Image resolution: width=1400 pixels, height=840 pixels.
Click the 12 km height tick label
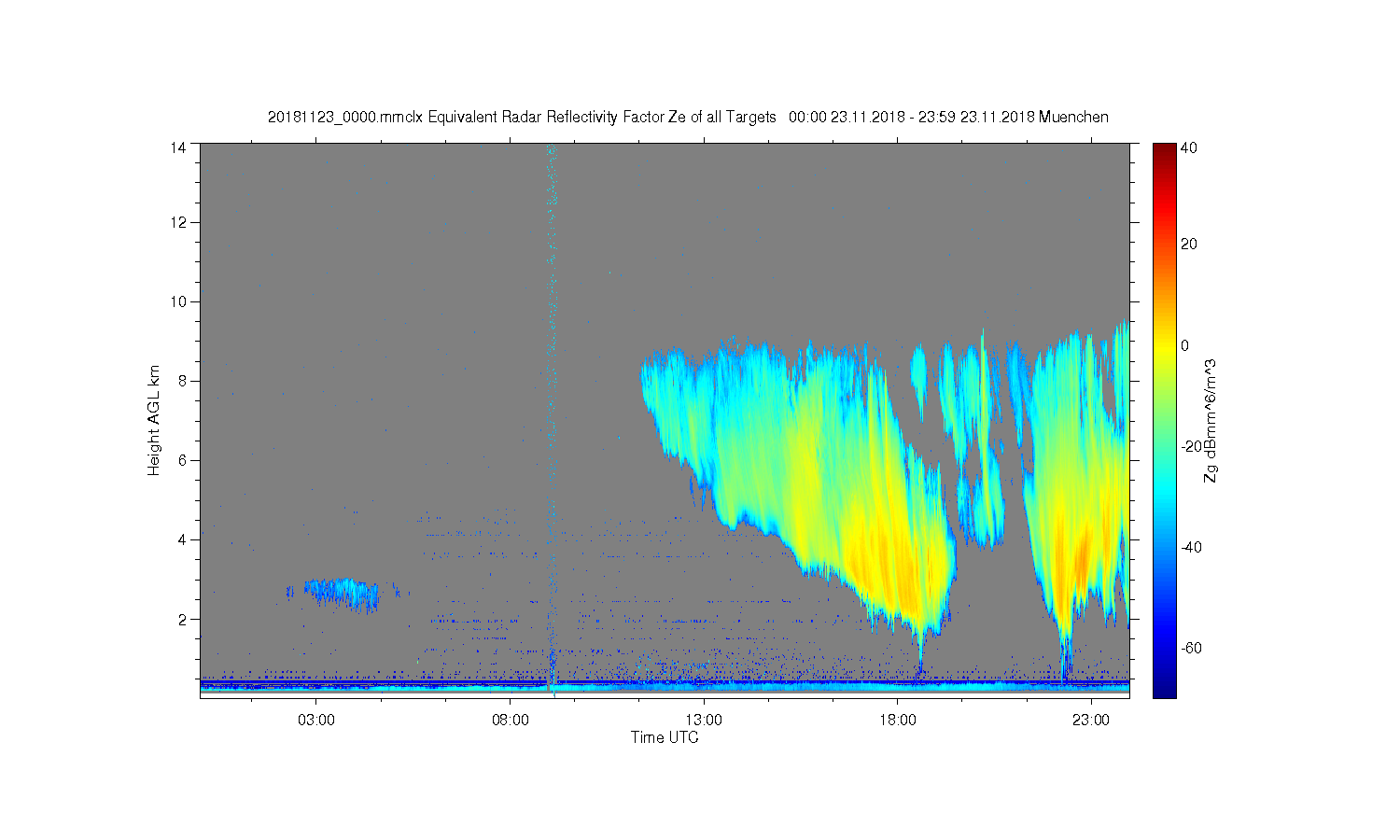(x=177, y=222)
